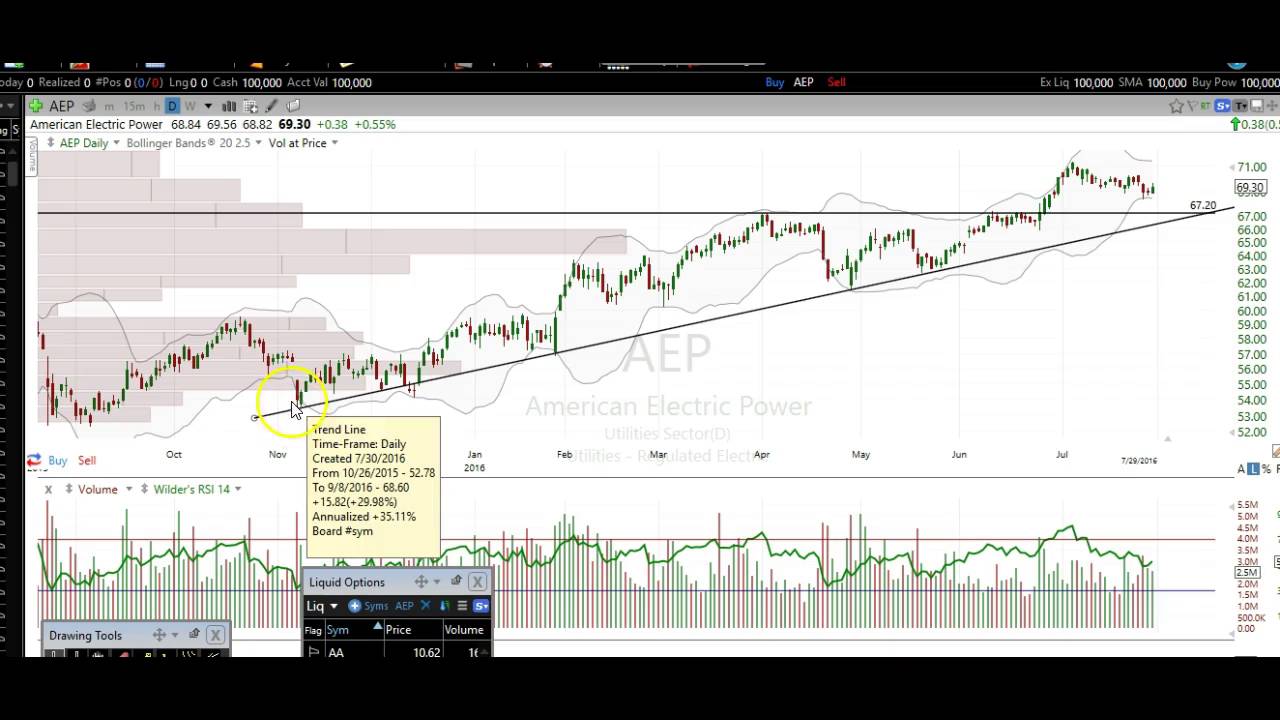
Task: Click the notes icon in chart toolbar
Action: [293, 106]
